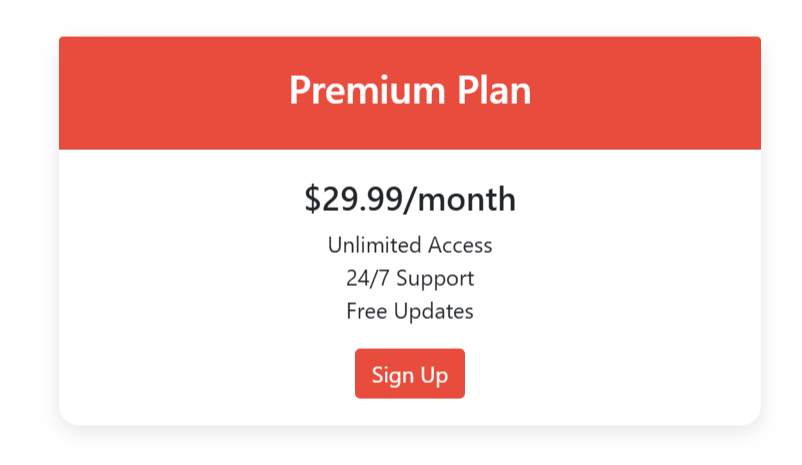Click the word "Support" in the features

coord(435,279)
